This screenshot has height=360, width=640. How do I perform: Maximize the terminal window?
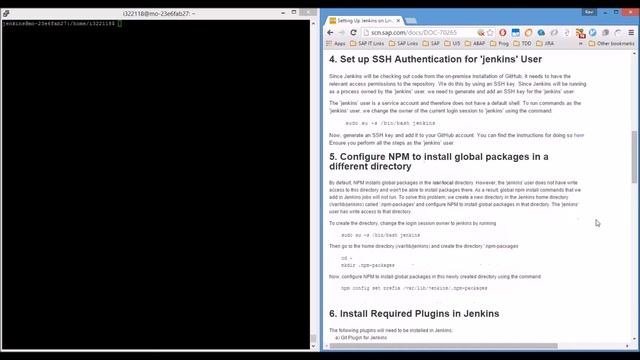pos(294,12)
